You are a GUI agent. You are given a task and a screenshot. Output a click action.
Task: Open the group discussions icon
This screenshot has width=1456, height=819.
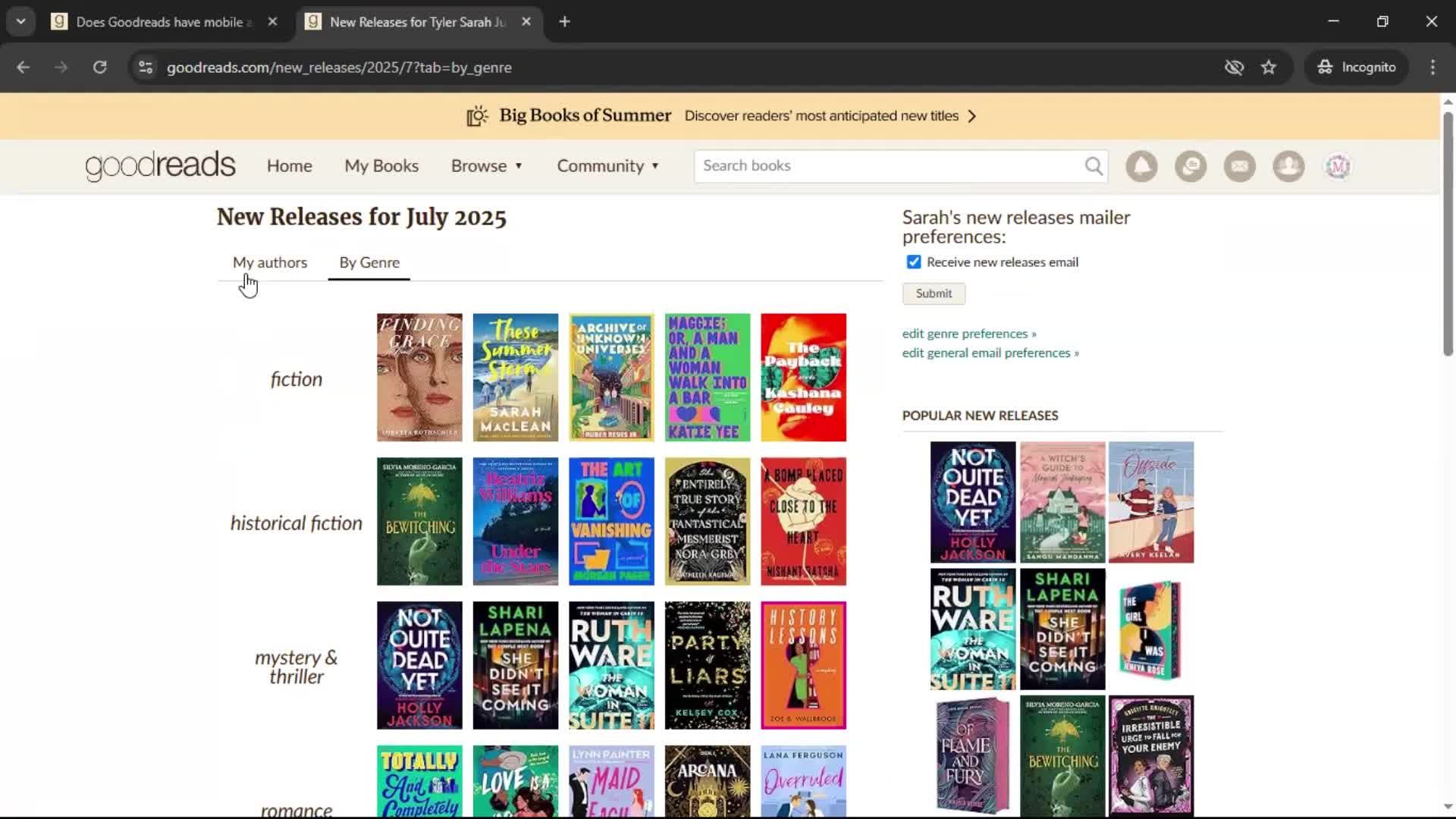coord(1191,166)
